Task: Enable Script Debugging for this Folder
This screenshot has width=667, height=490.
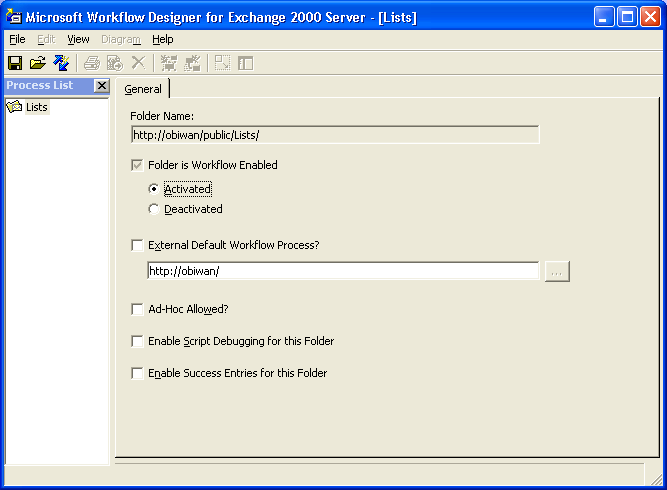Action: click(137, 342)
